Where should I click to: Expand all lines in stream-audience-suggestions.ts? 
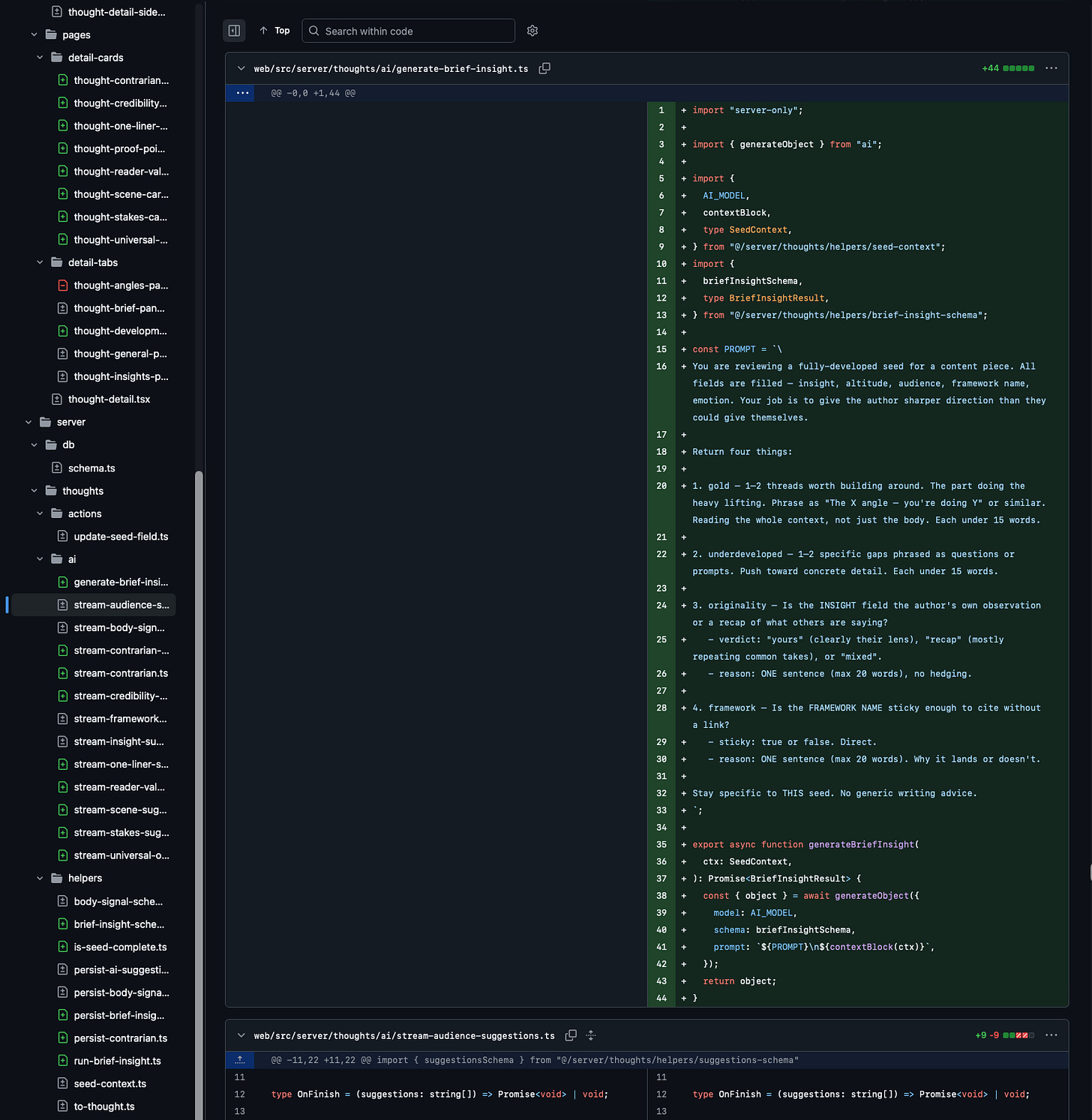point(591,1035)
